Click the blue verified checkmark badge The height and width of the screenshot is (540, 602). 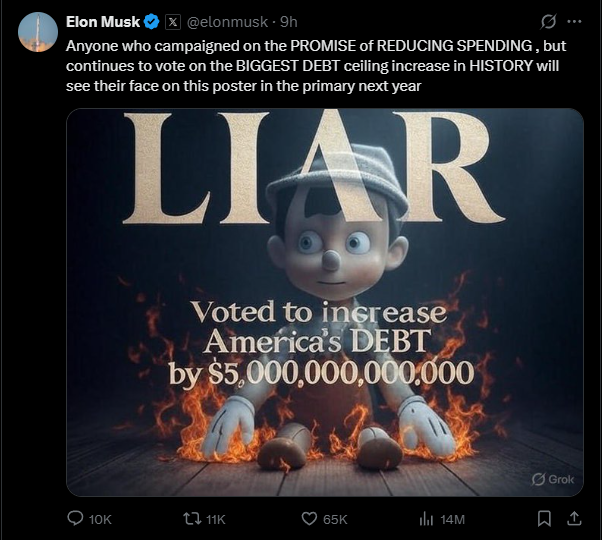point(152,22)
